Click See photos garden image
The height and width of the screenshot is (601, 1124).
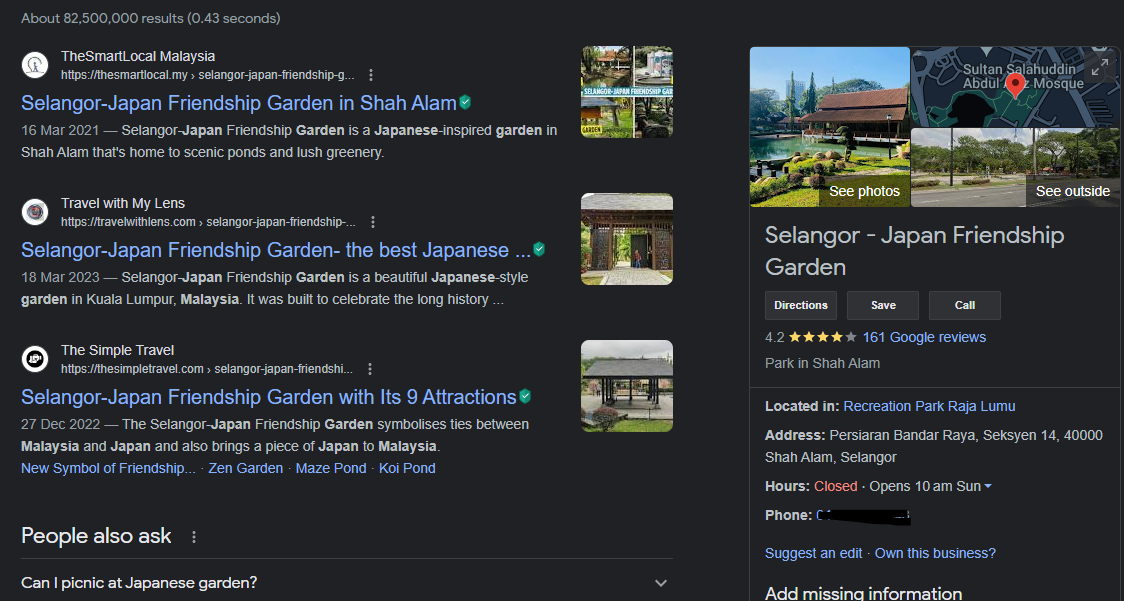pos(829,127)
